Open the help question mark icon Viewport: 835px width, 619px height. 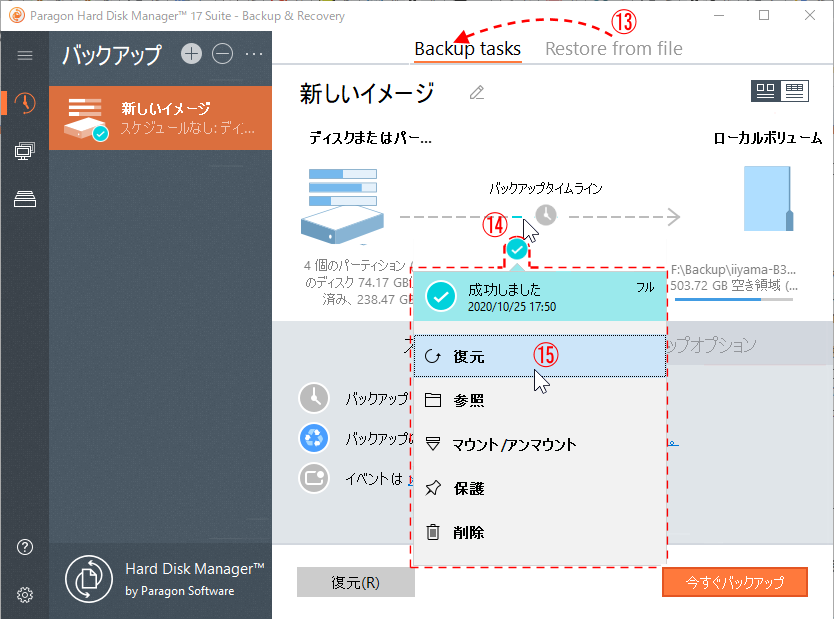pos(25,547)
